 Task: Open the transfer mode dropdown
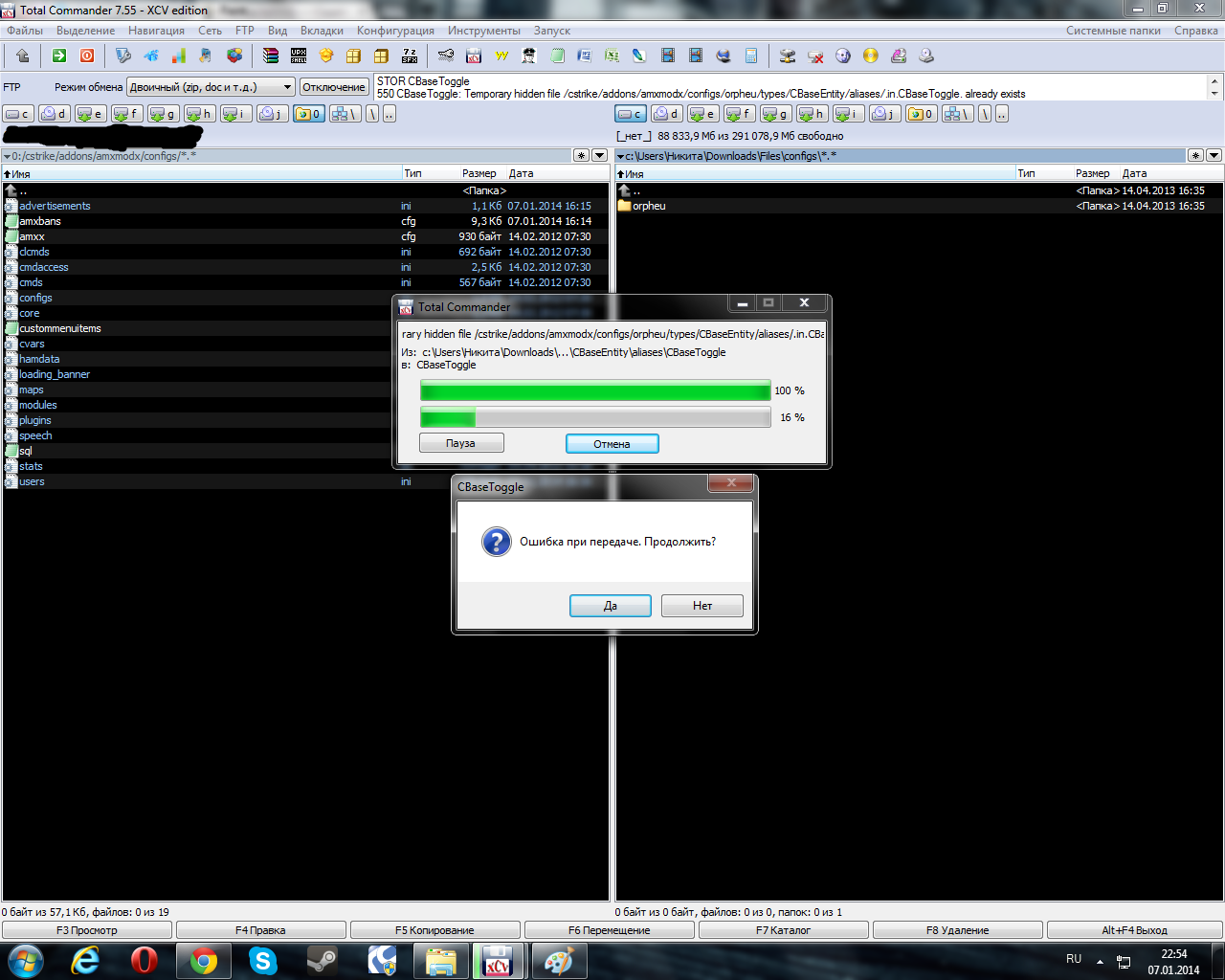(x=211, y=87)
